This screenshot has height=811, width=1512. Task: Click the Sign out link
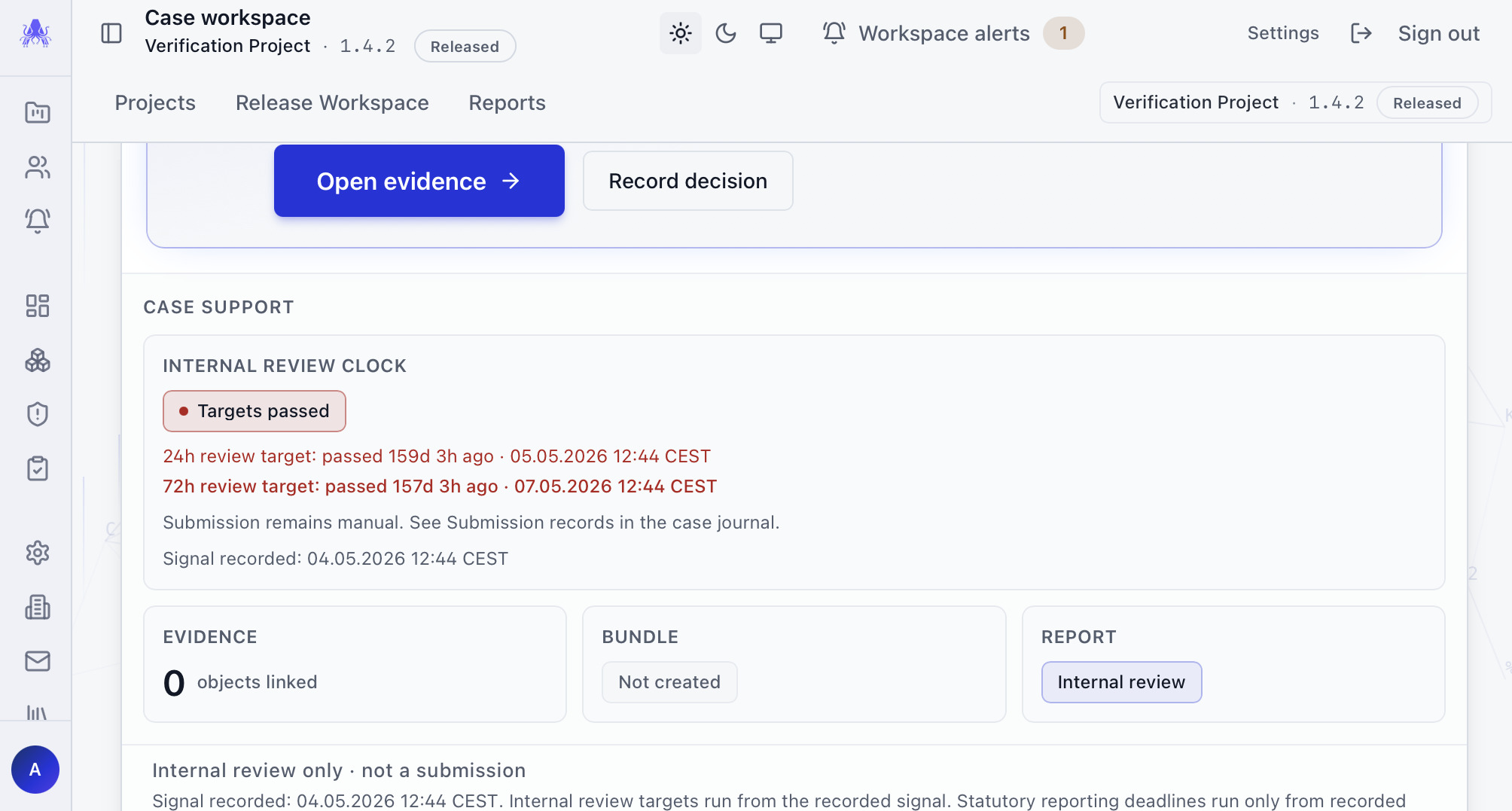pos(1439,33)
